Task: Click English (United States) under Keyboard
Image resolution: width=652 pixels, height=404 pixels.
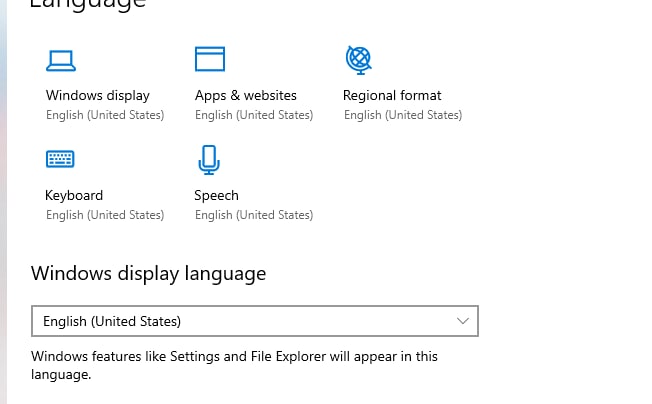Action: [x=105, y=215]
